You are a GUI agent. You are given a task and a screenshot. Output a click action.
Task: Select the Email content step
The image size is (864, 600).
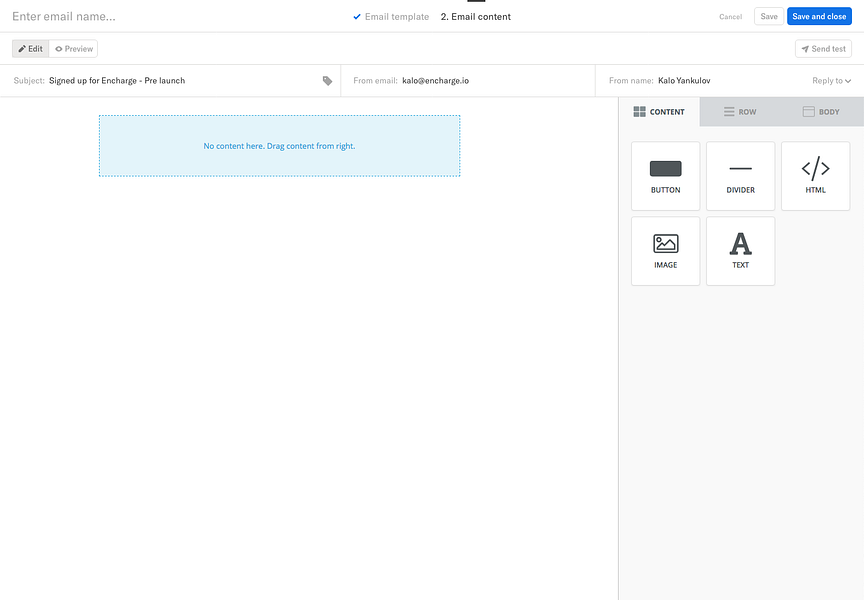(x=476, y=17)
